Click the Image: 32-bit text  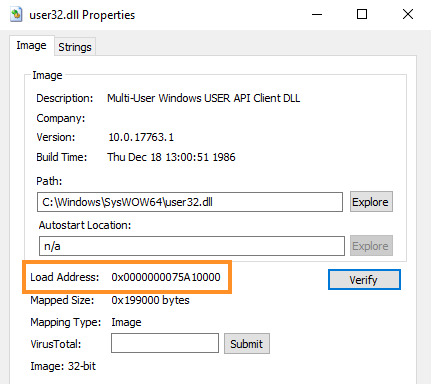click(x=63, y=366)
